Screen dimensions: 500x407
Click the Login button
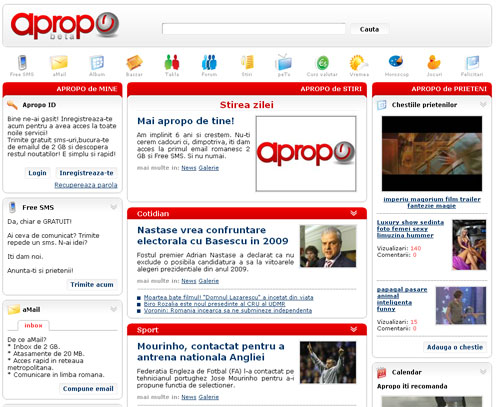37,173
